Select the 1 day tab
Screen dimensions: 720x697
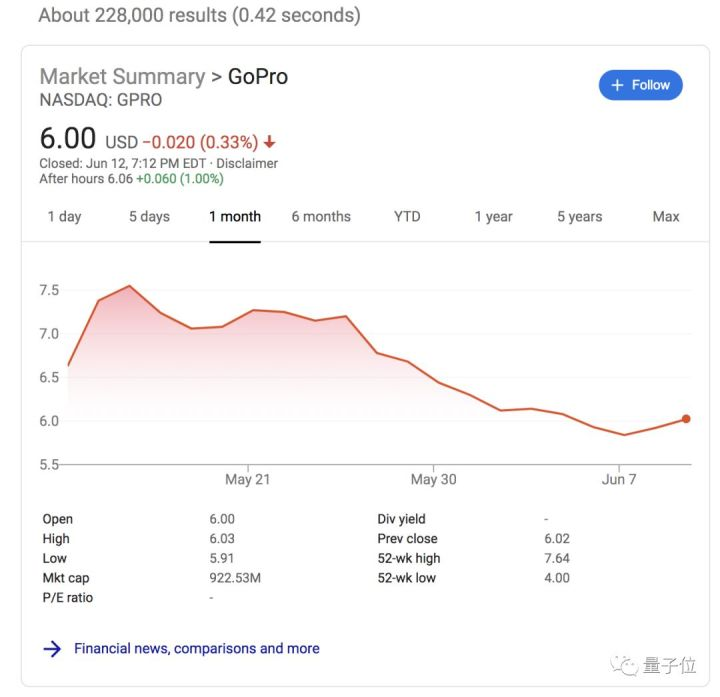pos(64,216)
